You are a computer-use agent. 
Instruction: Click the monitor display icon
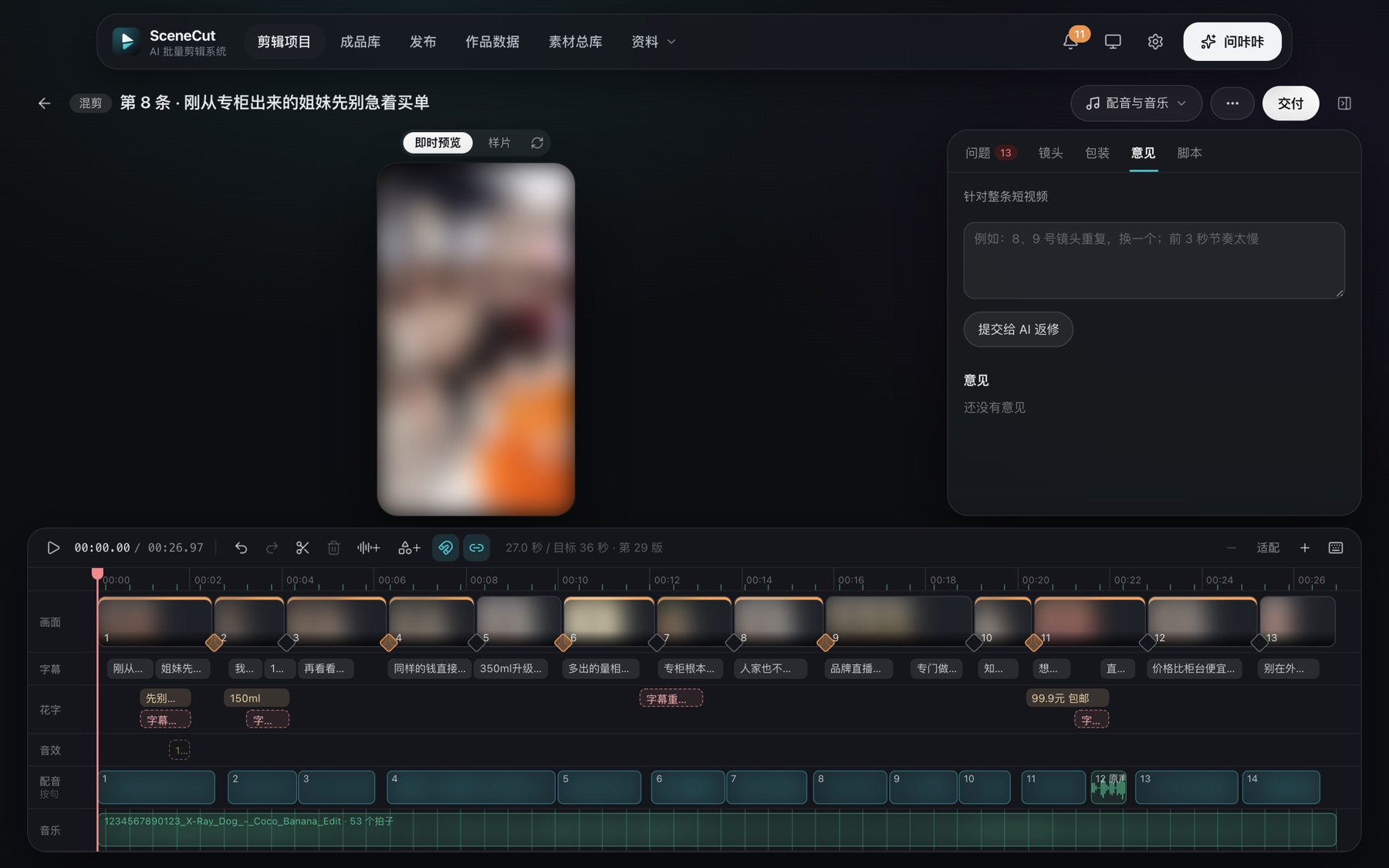pos(1113,42)
